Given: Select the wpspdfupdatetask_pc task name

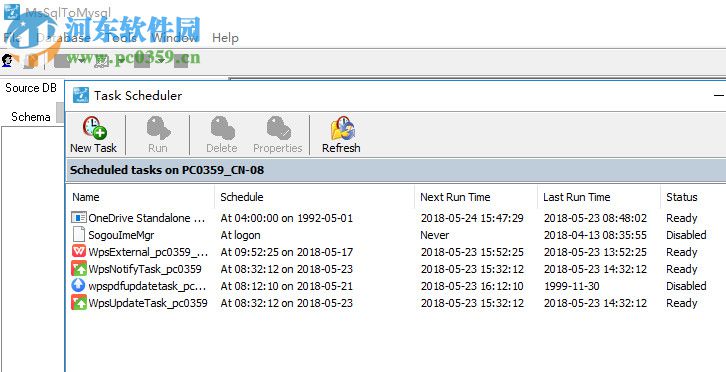Looking at the screenshot, I should click(148, 286).
